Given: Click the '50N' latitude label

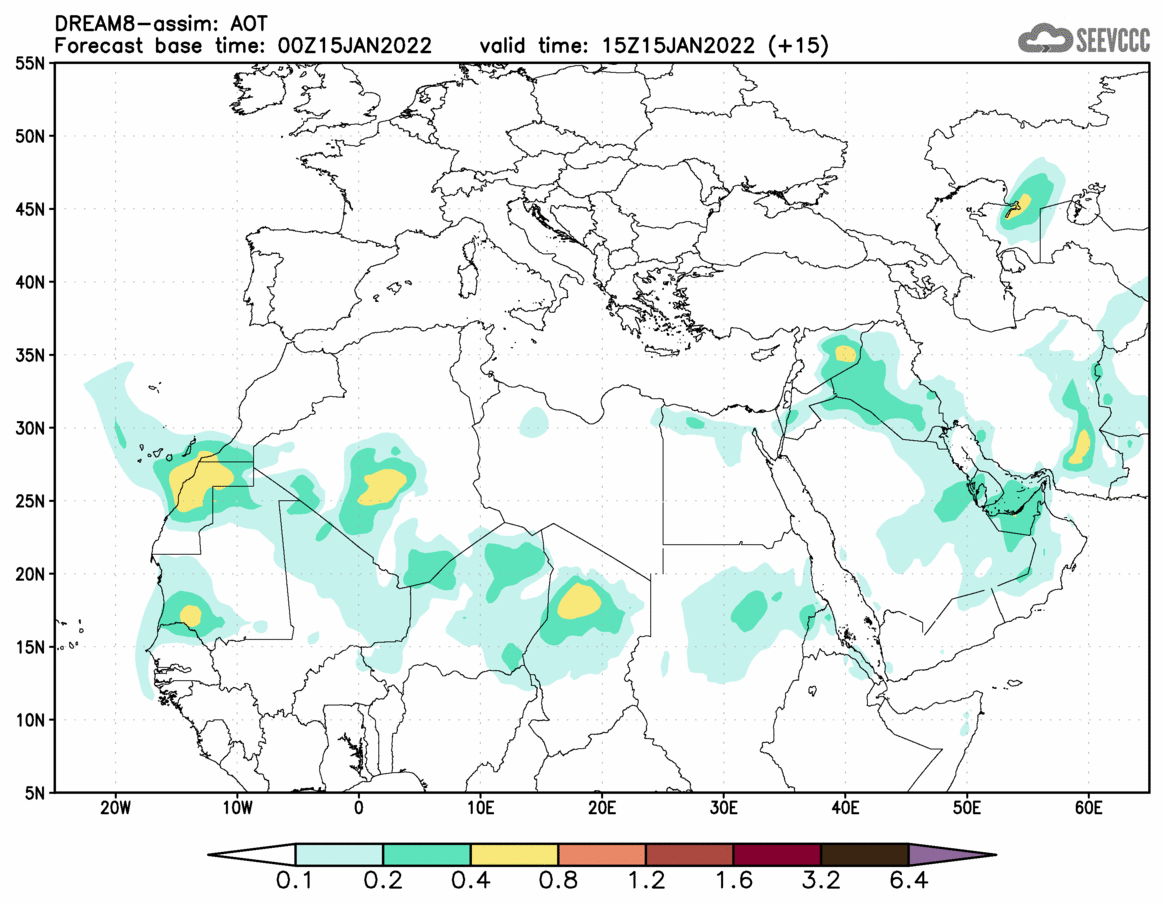Looking at the screenshot, I should tap(30, 137).
